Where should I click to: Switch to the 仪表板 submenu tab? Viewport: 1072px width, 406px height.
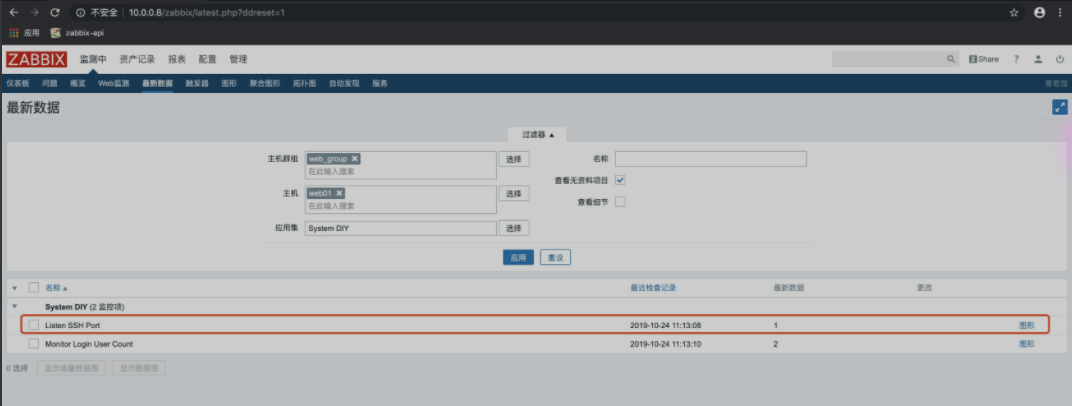click(x=18, y=83)
